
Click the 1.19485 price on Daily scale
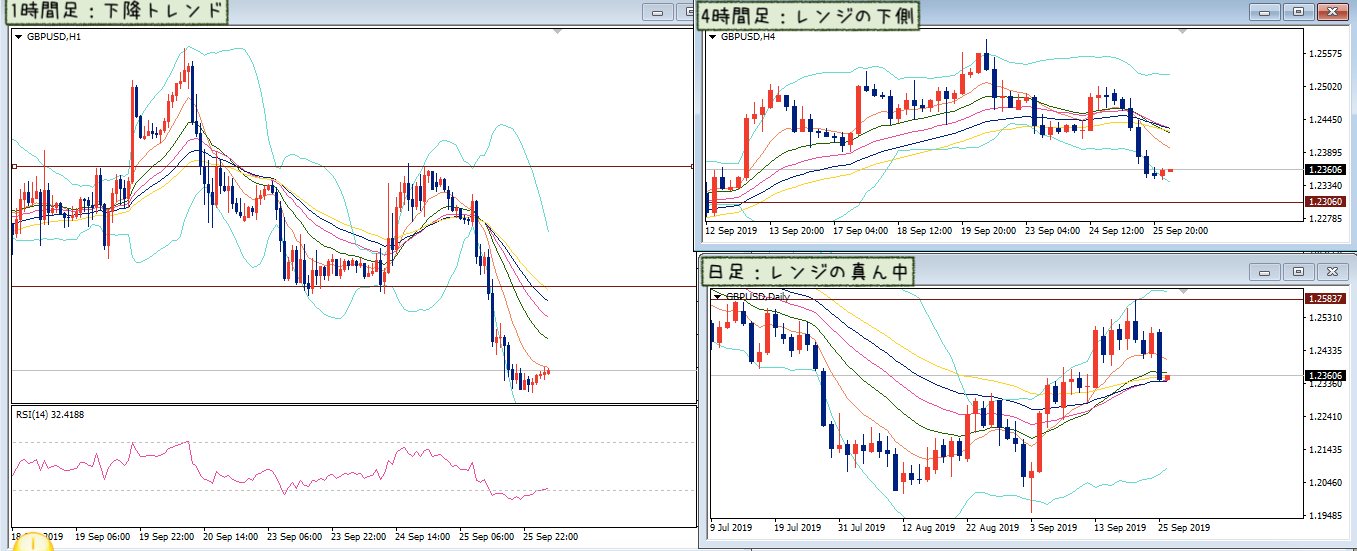click(1323, 516)
